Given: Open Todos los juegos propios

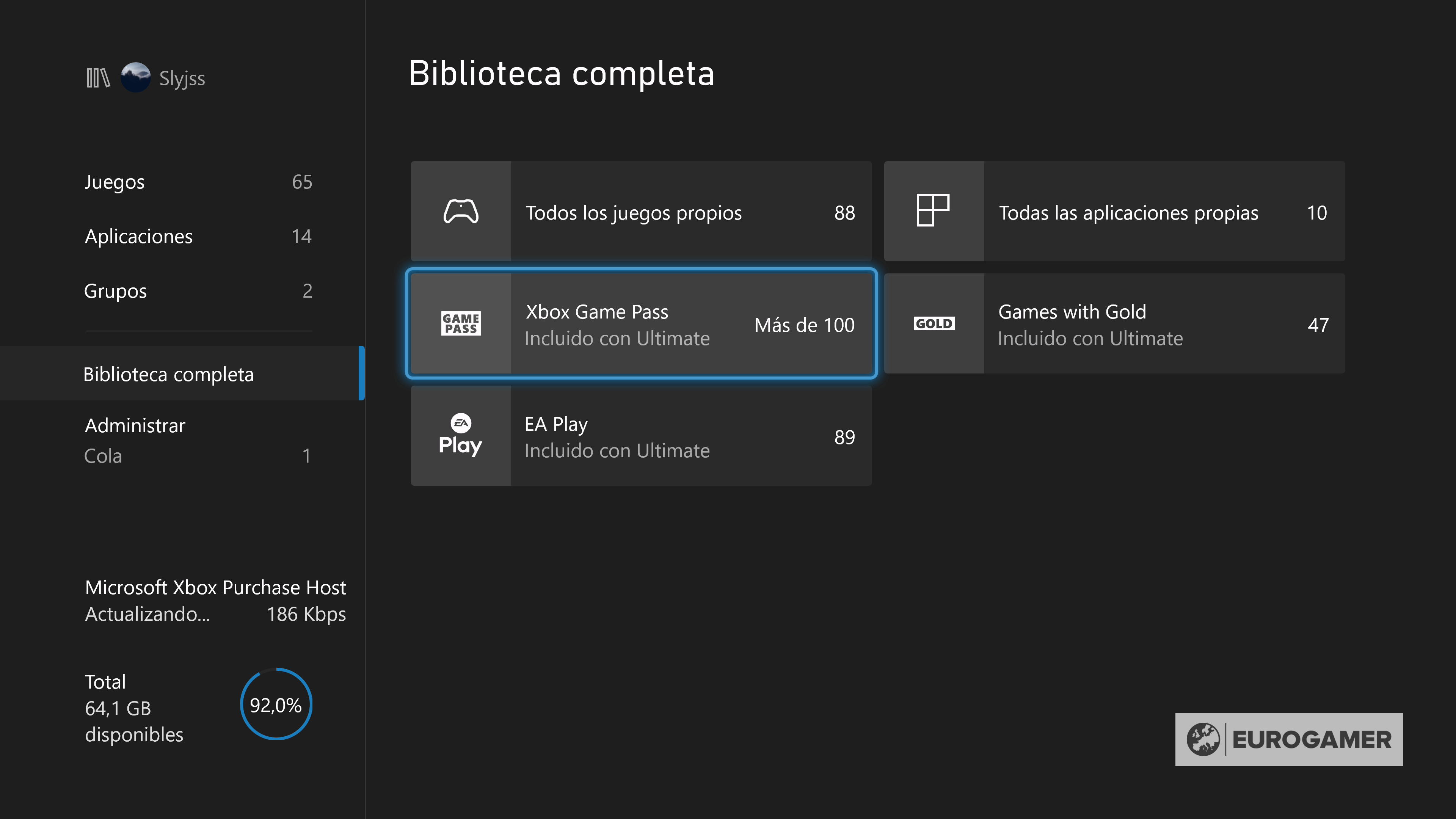Looking at the screenshot, I should tap(641, 212).
